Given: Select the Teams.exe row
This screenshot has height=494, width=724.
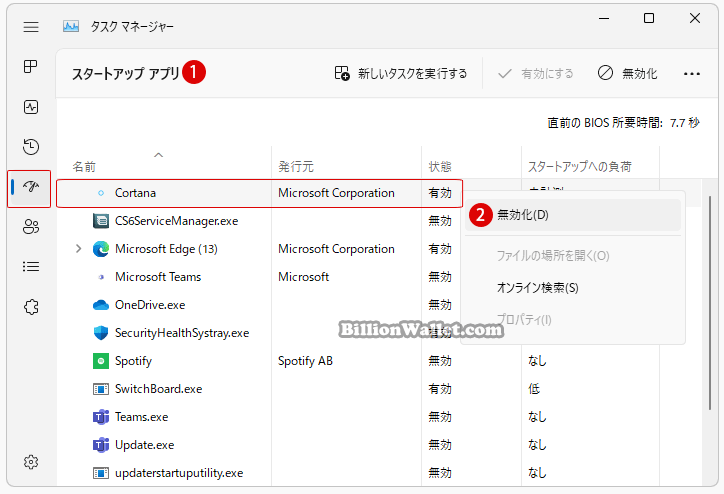Looking at the screenshot, I should tap(141, 417).
